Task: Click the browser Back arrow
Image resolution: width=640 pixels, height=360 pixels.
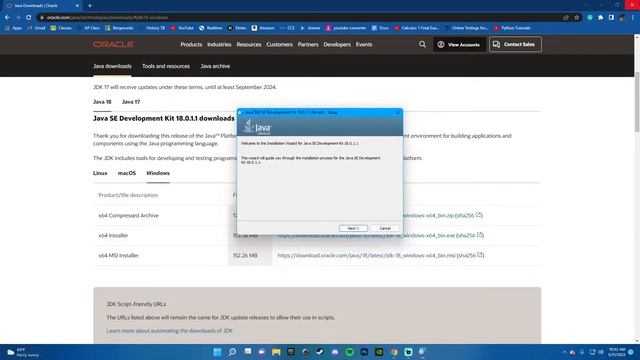Action: (x=7, y=18)
